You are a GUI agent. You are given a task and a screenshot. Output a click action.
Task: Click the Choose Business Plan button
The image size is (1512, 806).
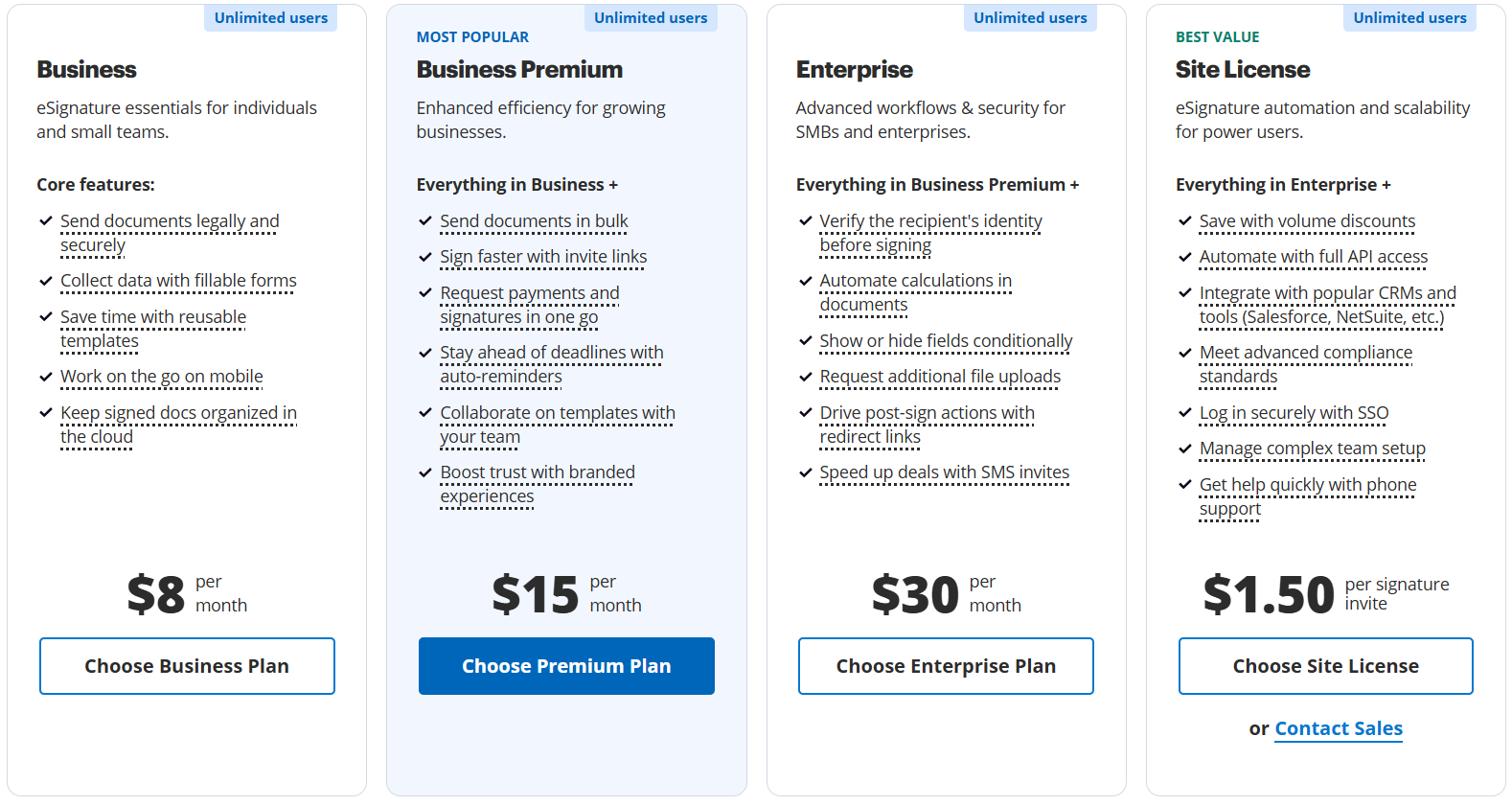(187, 666)
